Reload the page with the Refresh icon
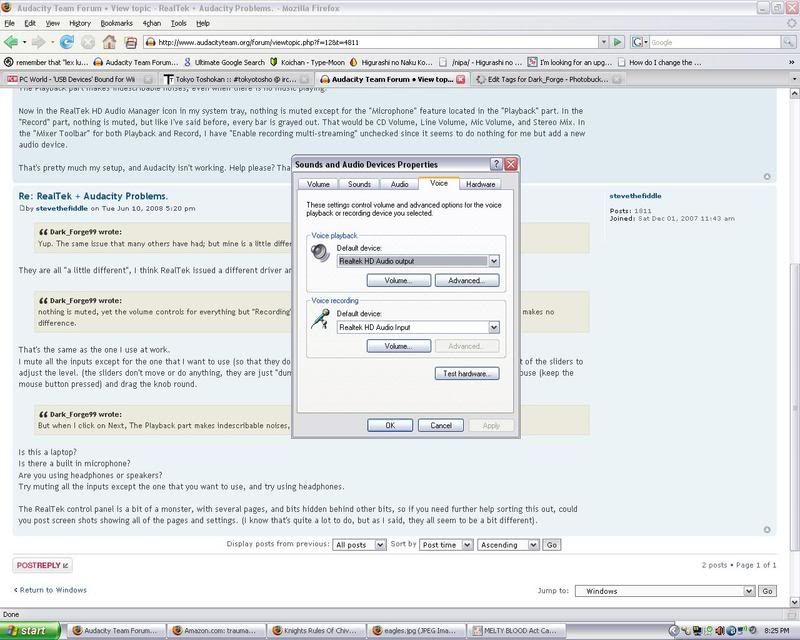This screenshot has width=800, height=640. click(67, 42)
